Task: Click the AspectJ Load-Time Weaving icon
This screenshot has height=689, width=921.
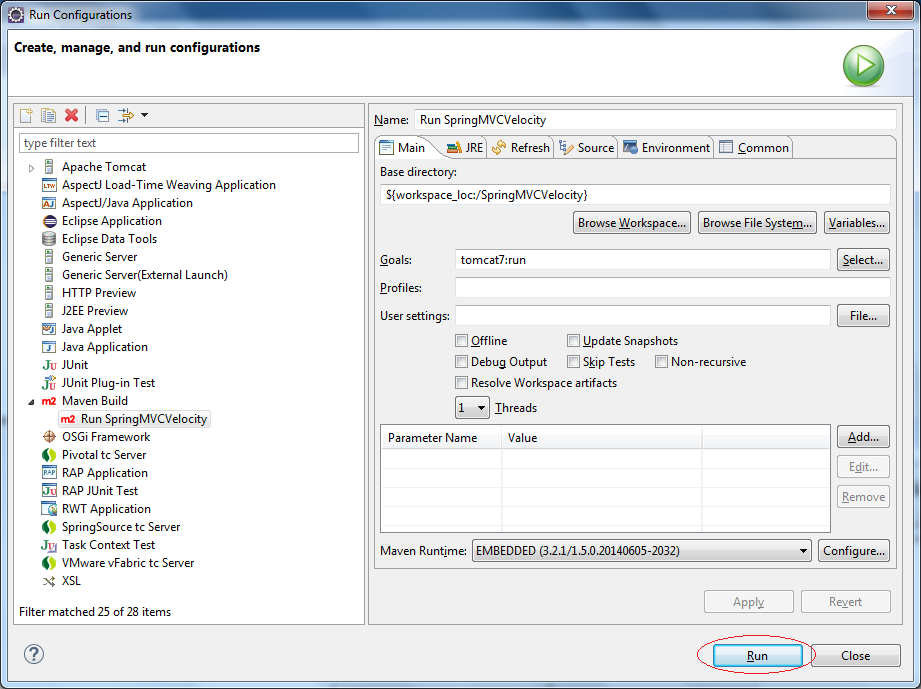Action: (x=49, y=185)
